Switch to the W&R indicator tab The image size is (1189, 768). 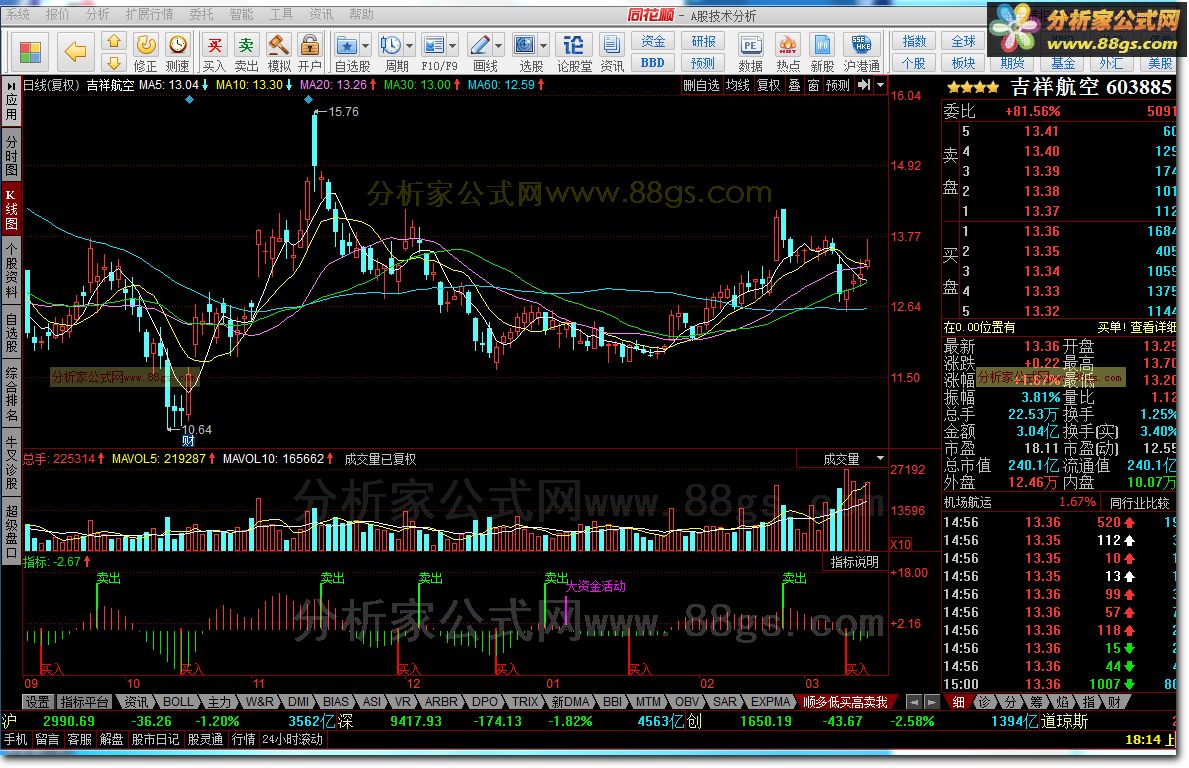(x=259, y=702)
